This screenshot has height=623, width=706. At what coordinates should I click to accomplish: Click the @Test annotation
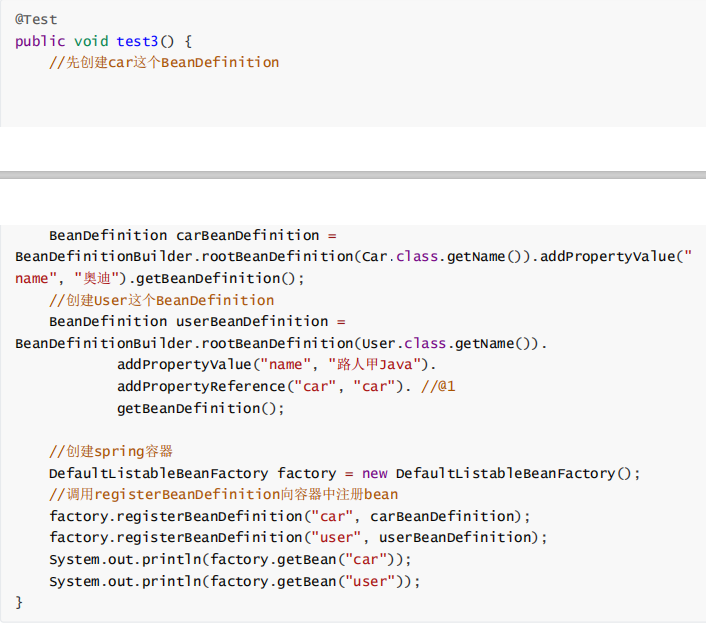[x=36, y=19]
